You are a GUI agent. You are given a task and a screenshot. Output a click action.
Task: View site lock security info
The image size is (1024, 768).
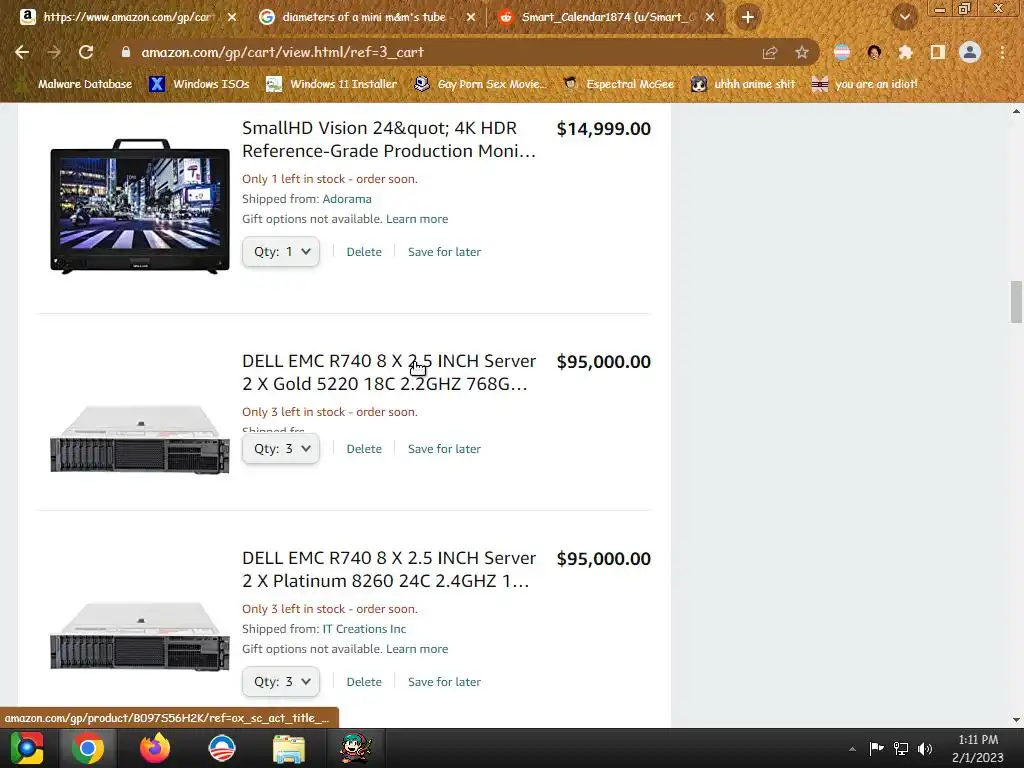click(x=125, y=52)
